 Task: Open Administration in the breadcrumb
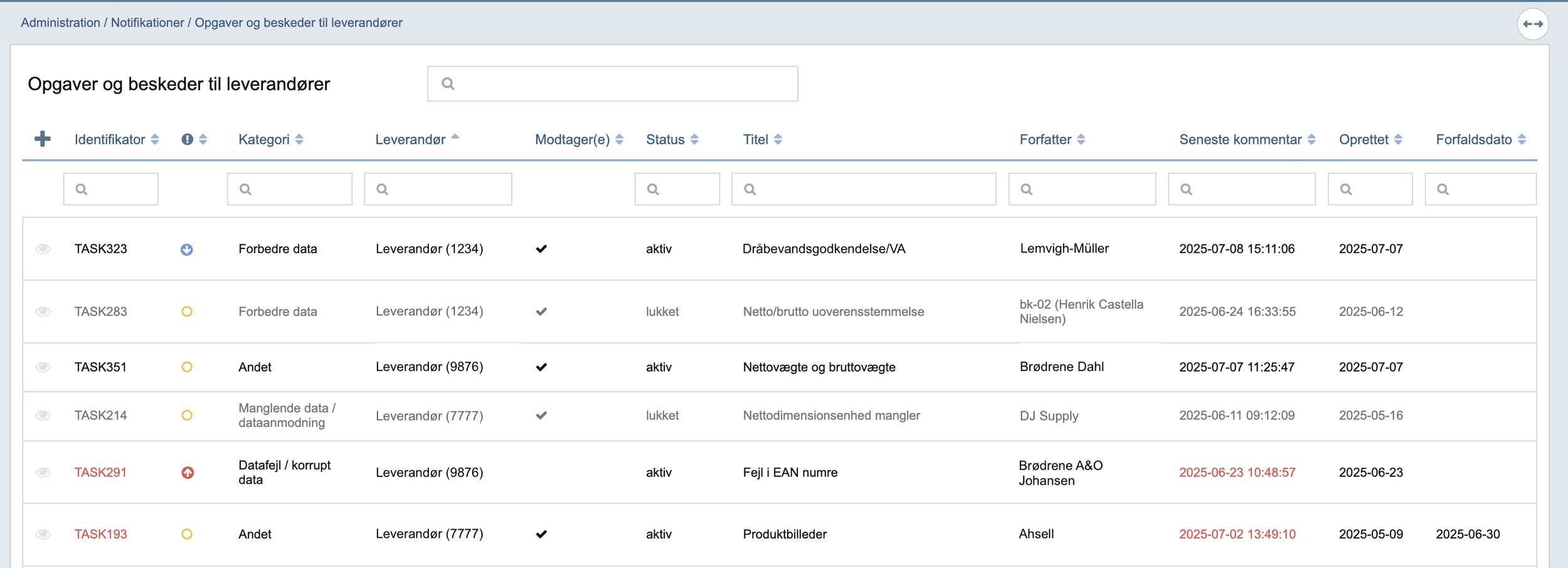coord(60,23)
